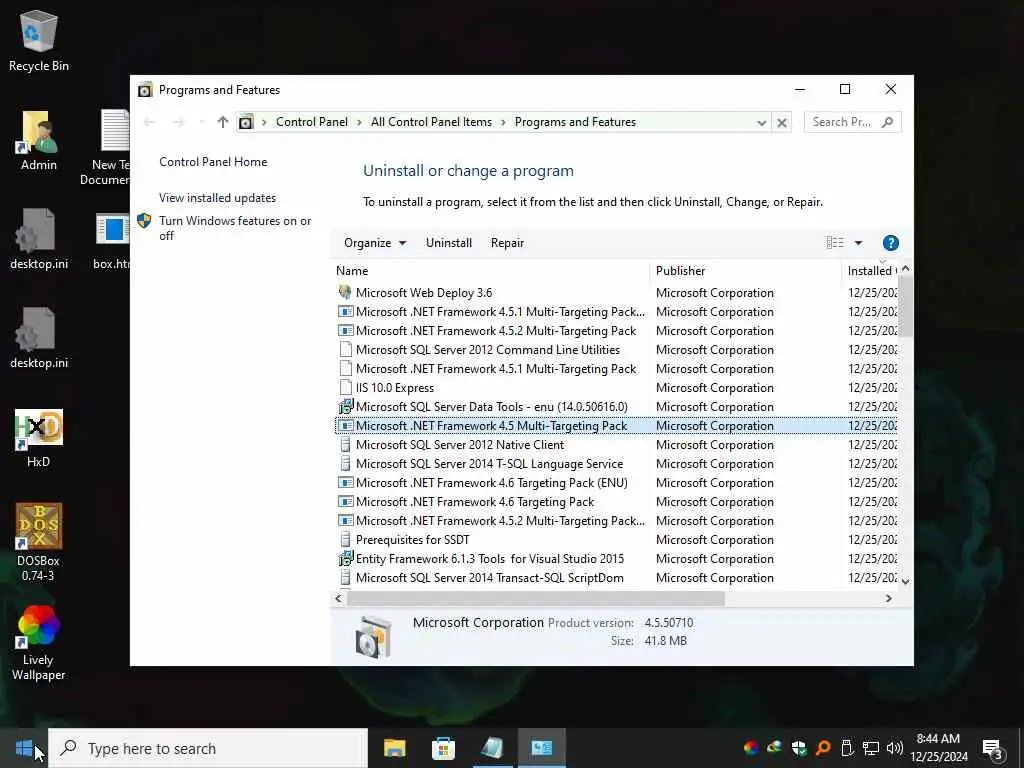Open the notification center icon

click(x=993, y=748)
